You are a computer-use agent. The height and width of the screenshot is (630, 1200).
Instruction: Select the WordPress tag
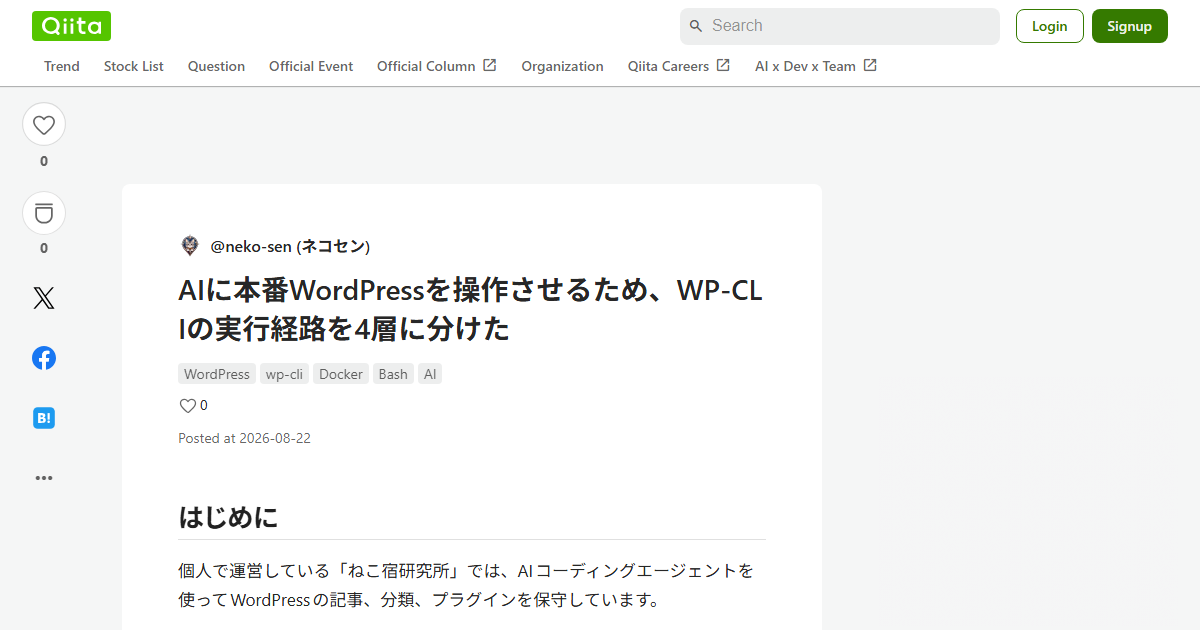coord(217,374)
